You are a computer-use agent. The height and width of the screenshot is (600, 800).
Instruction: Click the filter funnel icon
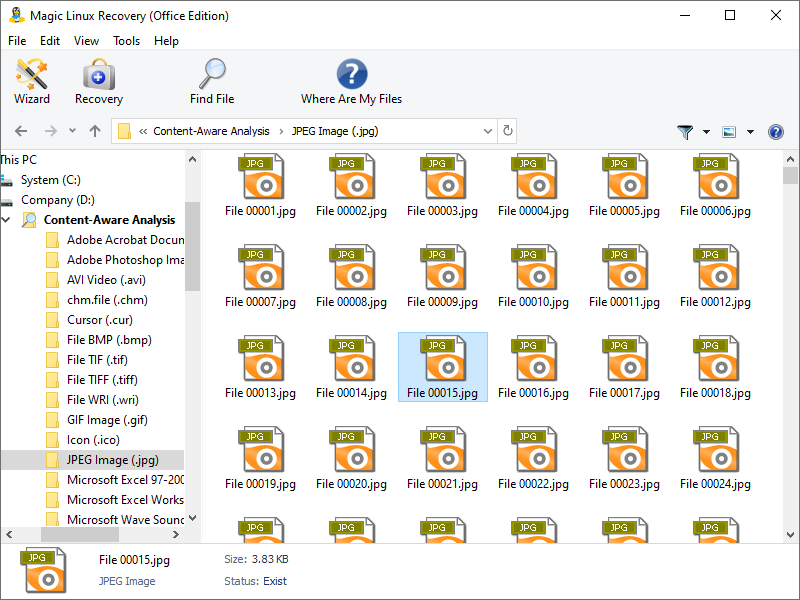coord(685,132)
